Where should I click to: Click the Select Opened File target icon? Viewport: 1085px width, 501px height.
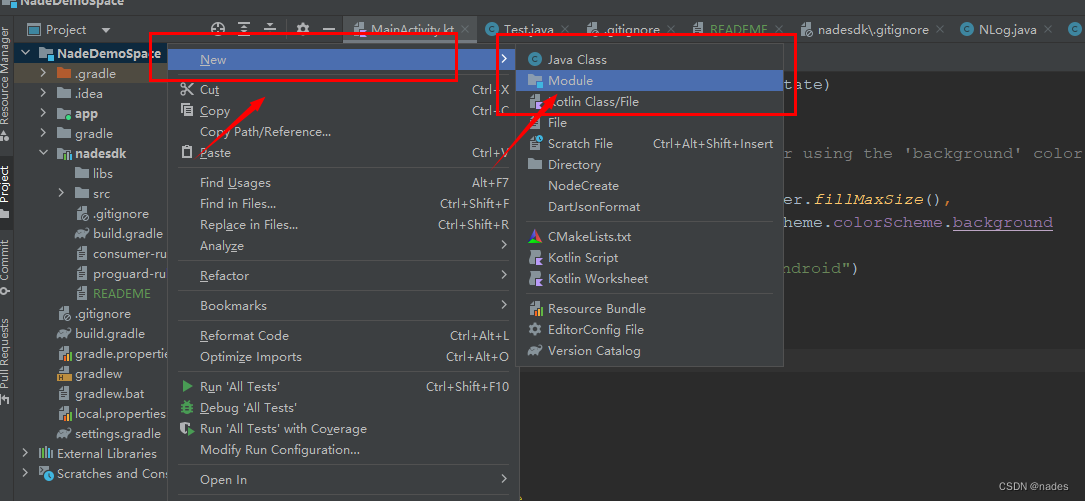coord(219,29)
